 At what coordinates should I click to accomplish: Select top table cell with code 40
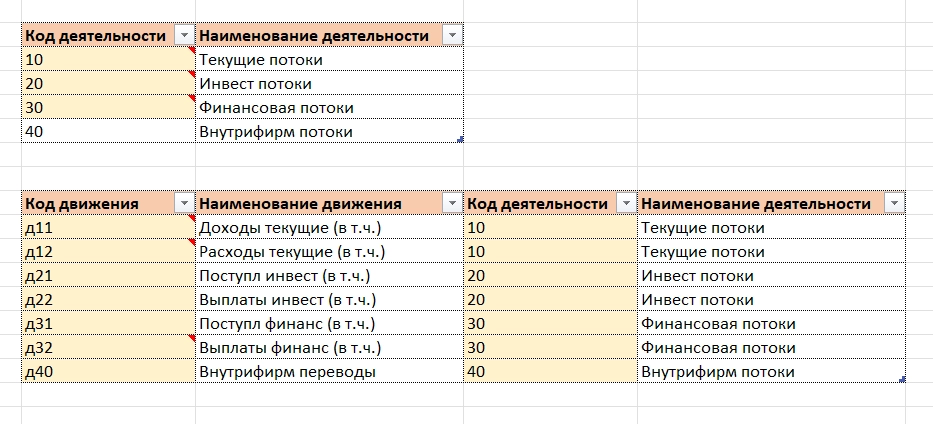tap(108, 131)
